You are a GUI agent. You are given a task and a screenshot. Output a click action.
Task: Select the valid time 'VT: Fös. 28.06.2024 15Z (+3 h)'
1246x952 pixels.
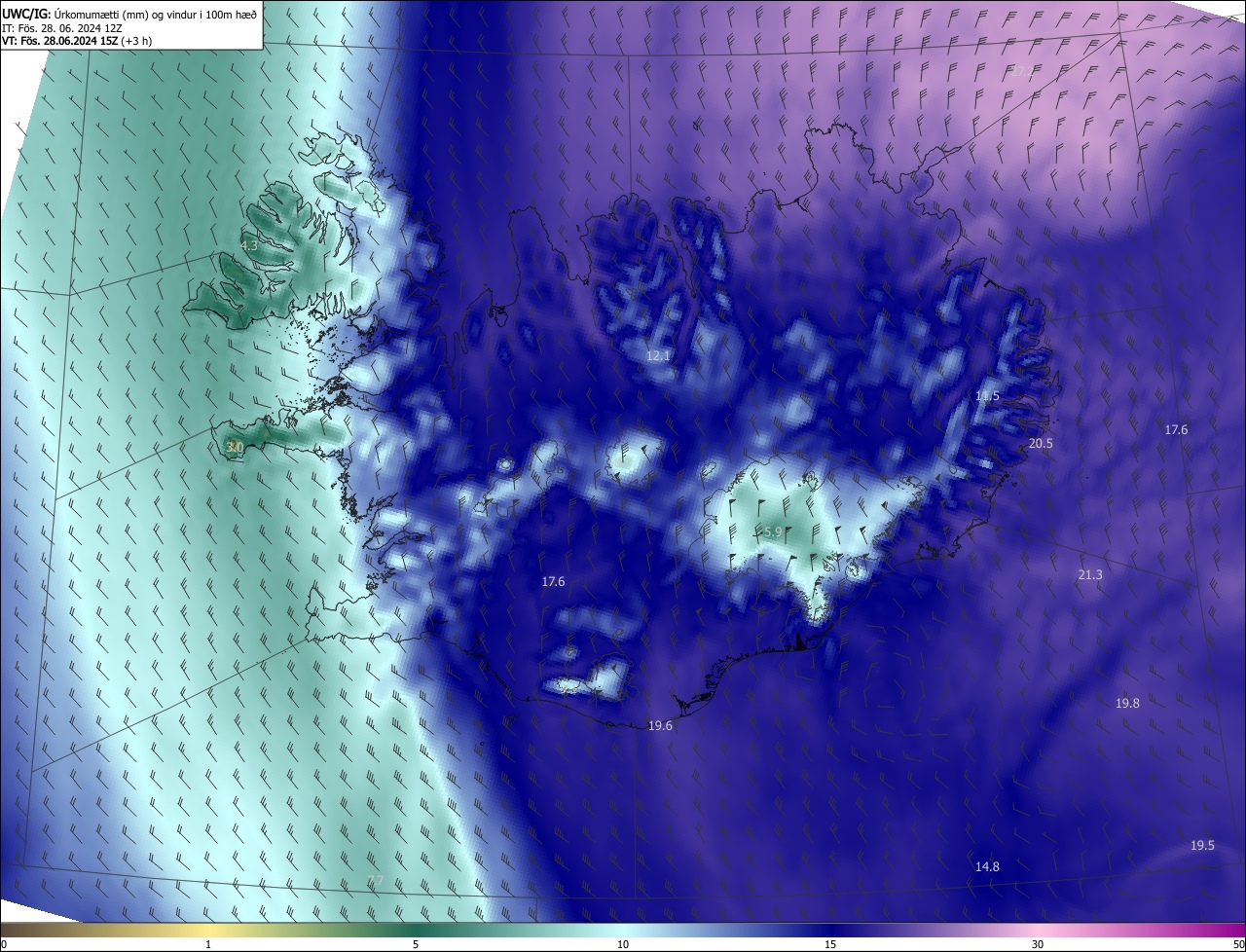pyautogui.click(x=77, y=41)
